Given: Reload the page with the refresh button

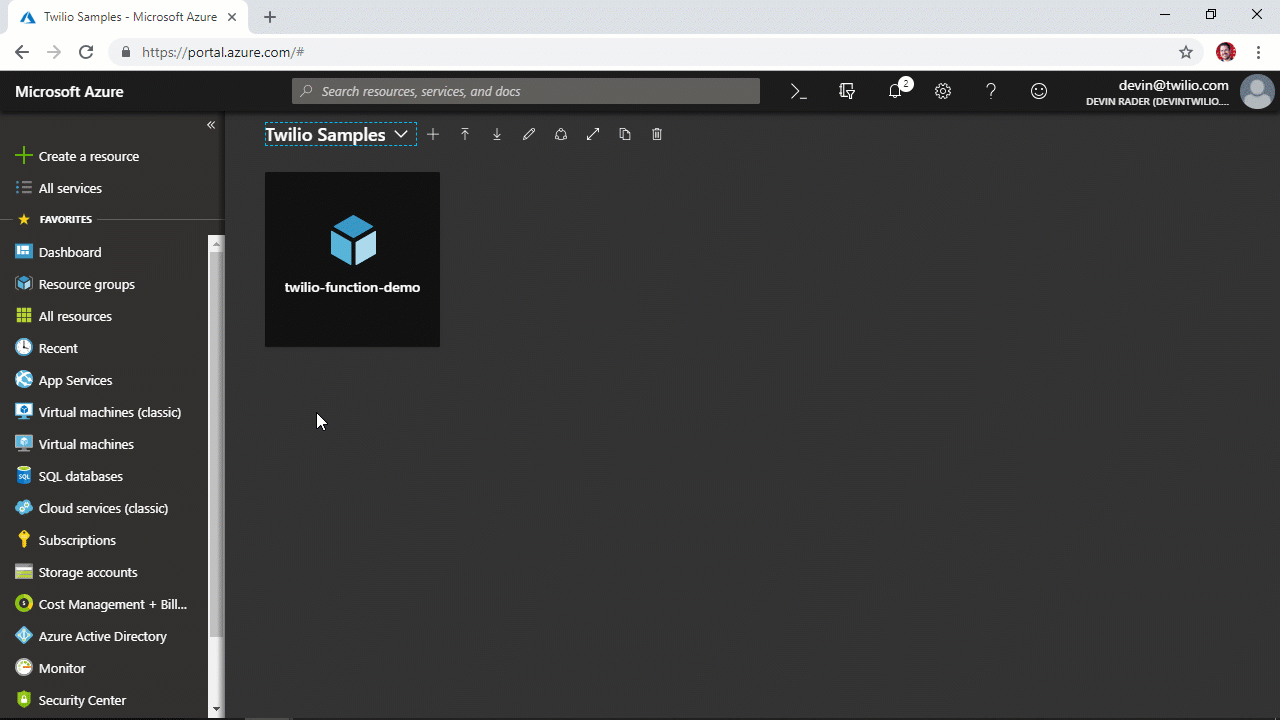Looking at the screenshot, I should pyautogui.click(x=86, y=52).
